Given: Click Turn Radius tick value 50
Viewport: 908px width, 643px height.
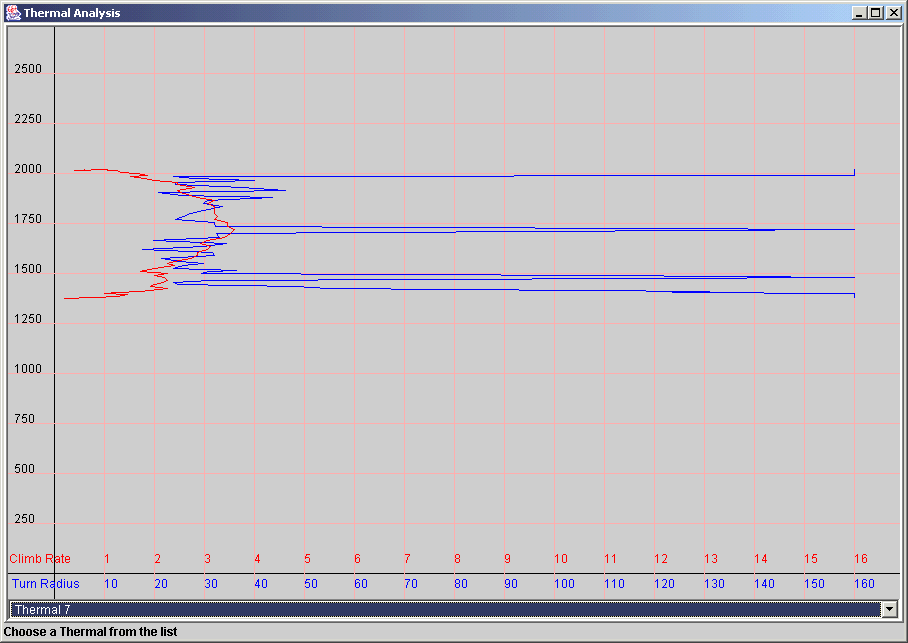Looking at the screenshot, I should click(x=310, y=584).
